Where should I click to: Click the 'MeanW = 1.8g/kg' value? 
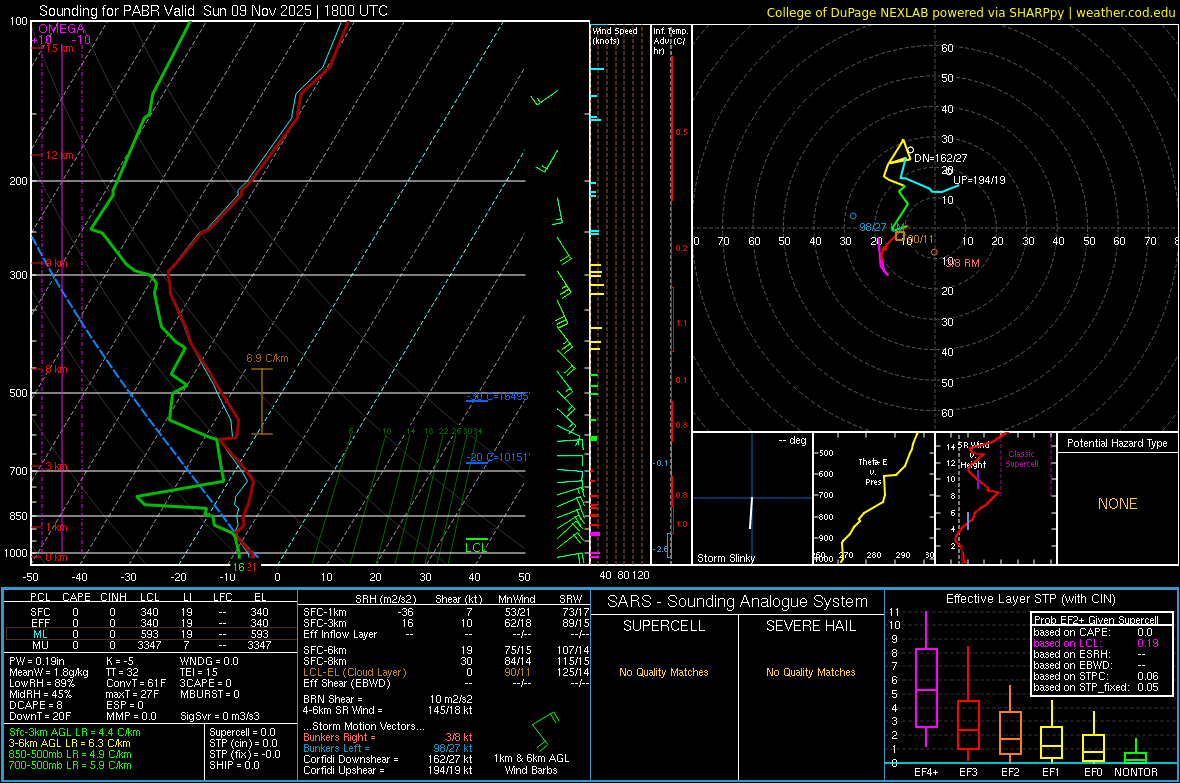click(48, 672)
